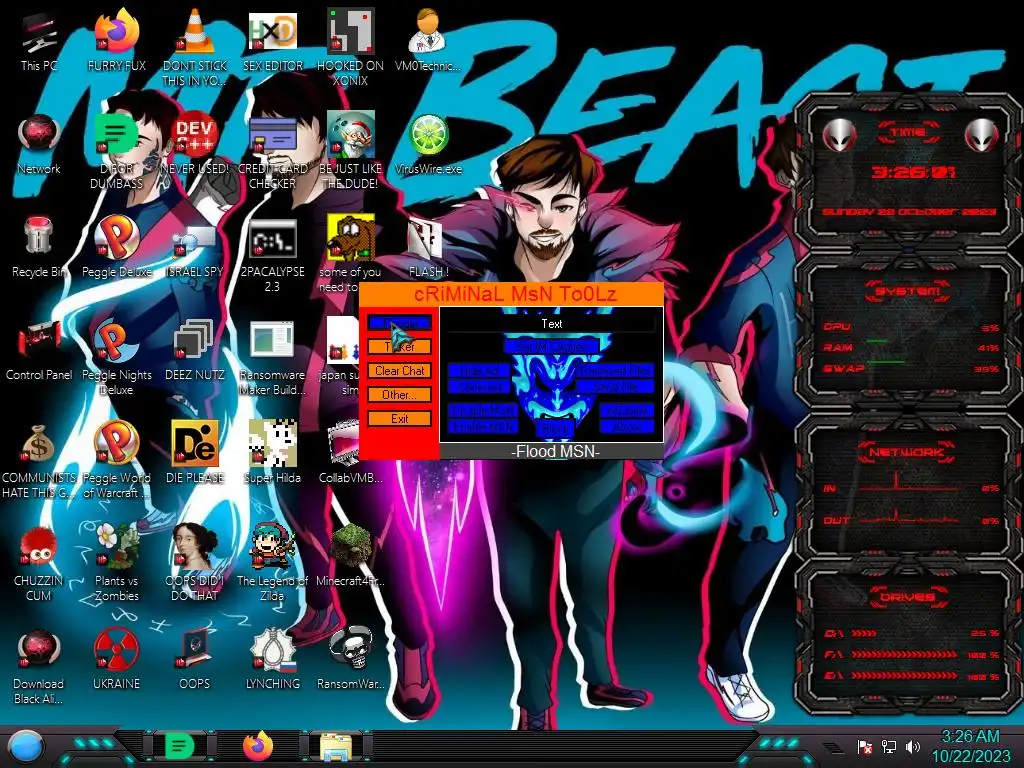The image size is (1024, 768).
Task: Open the Ransomware Maker Build... icon
Action: pos(272,358)
